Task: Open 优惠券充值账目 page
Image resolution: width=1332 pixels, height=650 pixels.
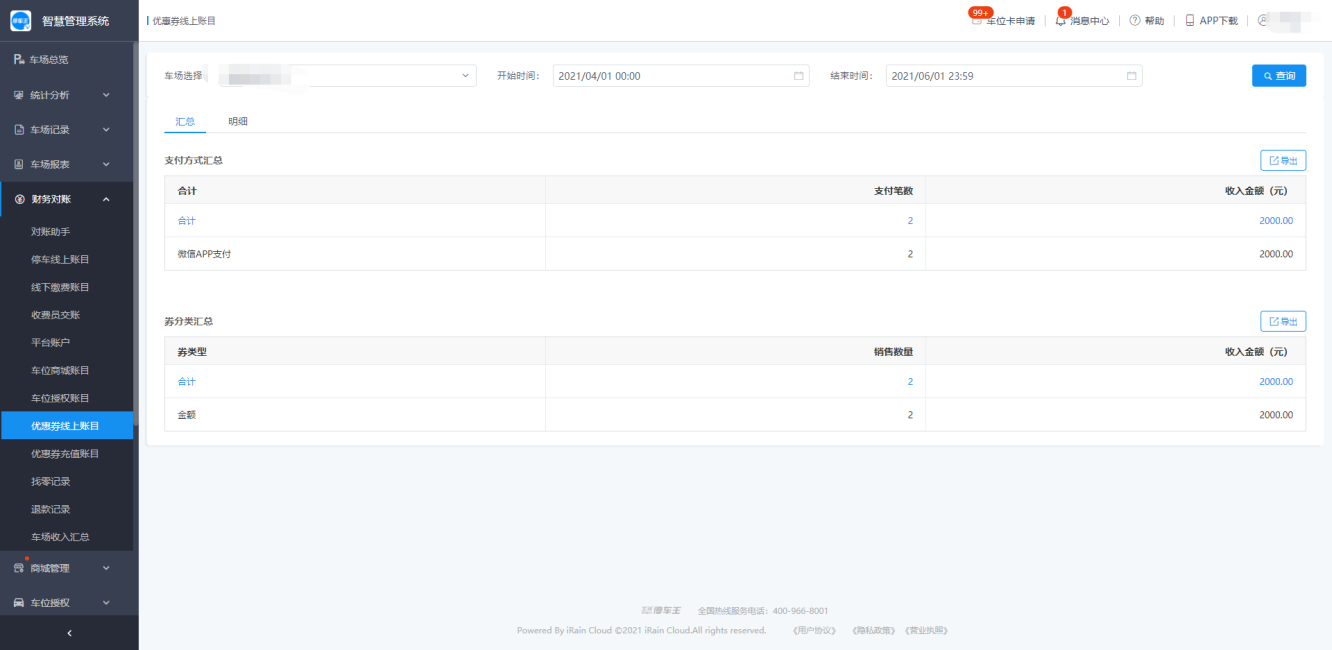Action: click(x=65, y=453)
